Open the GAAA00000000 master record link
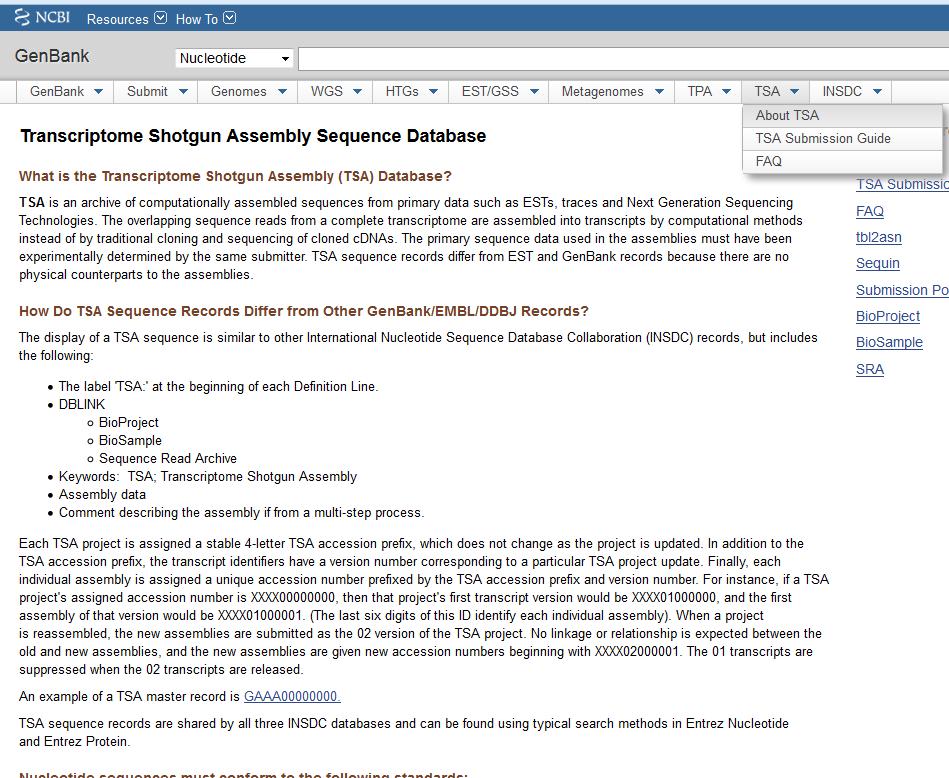949x778 pixels. click(x=292, y=697)
